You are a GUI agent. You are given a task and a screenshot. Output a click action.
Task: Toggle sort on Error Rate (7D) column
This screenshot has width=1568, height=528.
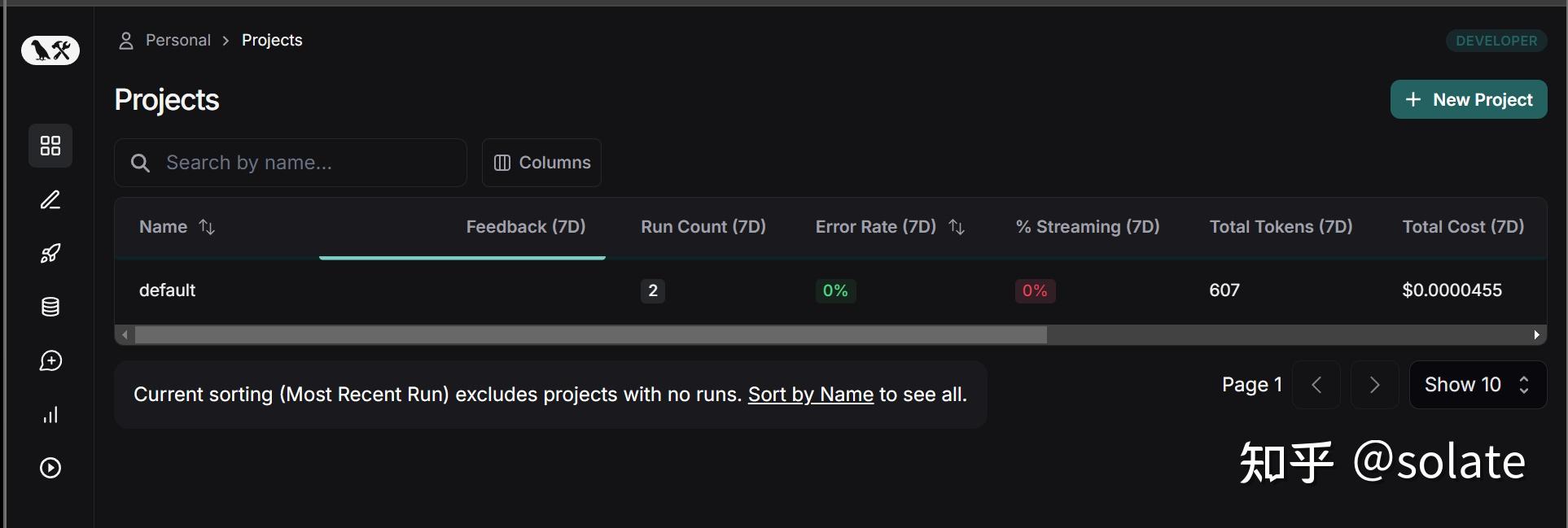coord(957,227)
